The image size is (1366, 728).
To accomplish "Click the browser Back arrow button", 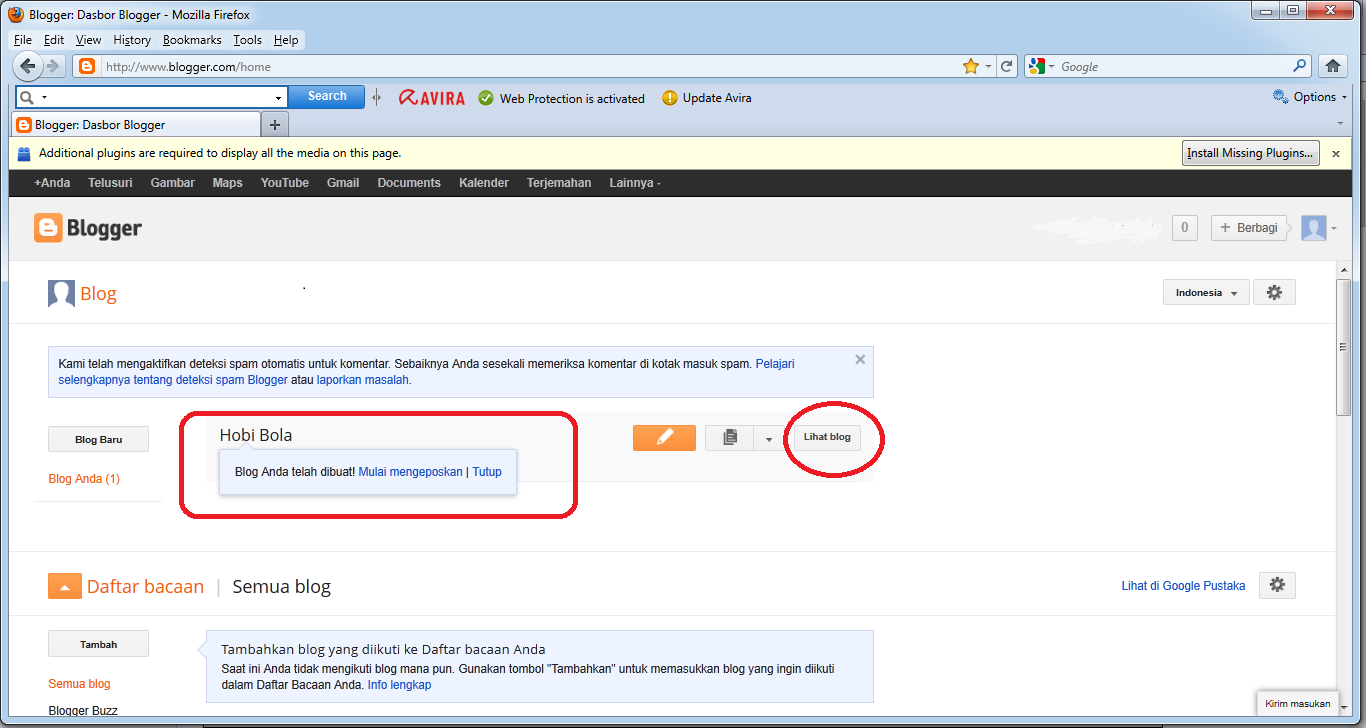I will (x=29, y=66).
